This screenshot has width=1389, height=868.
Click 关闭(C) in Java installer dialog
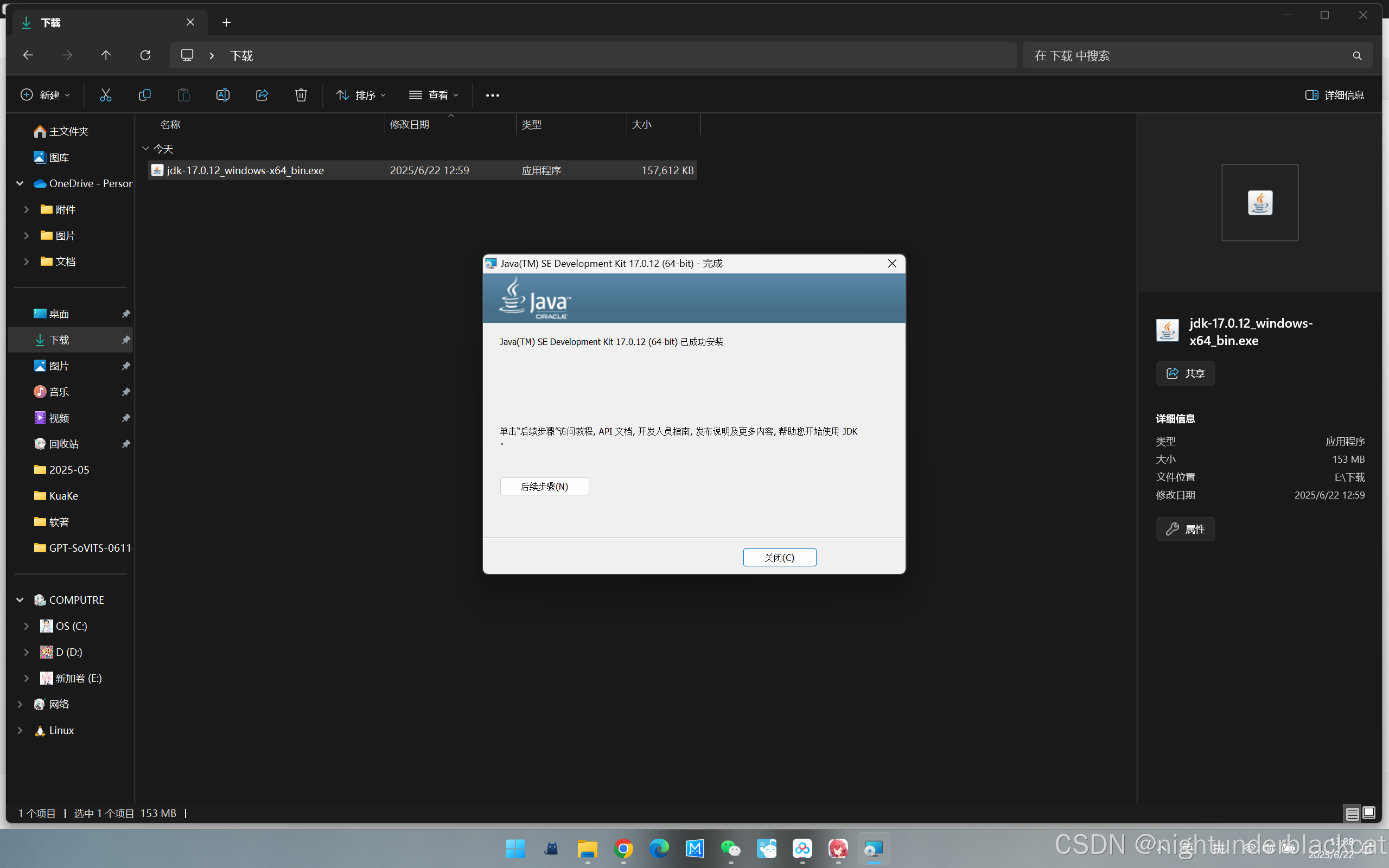(779, 558)
